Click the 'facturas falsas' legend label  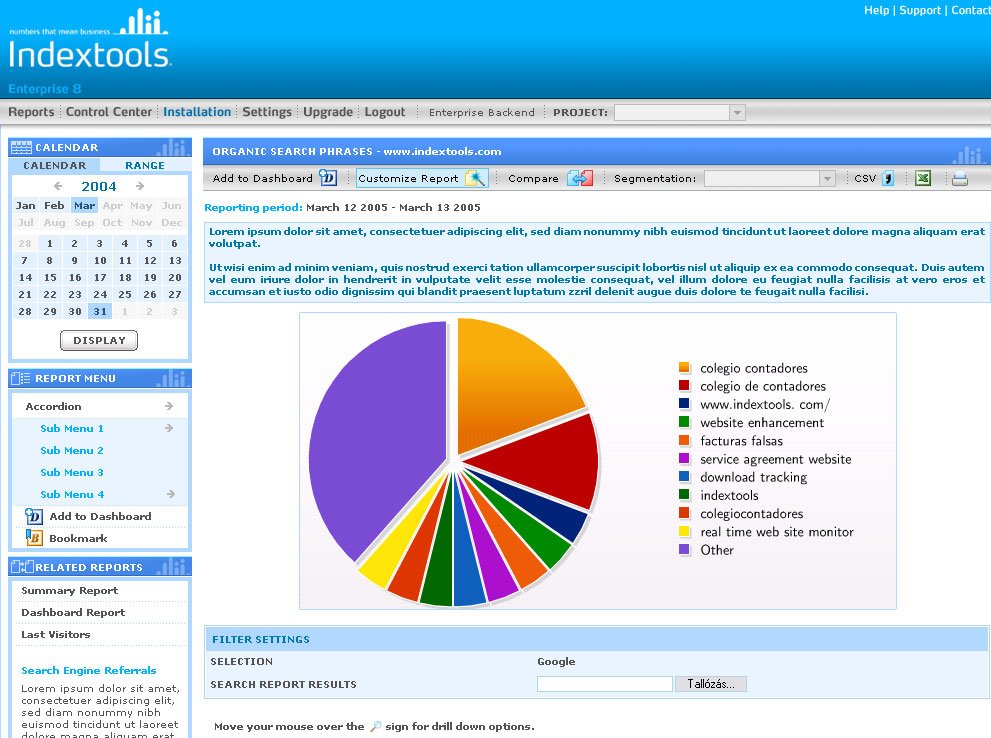point(741,441)
